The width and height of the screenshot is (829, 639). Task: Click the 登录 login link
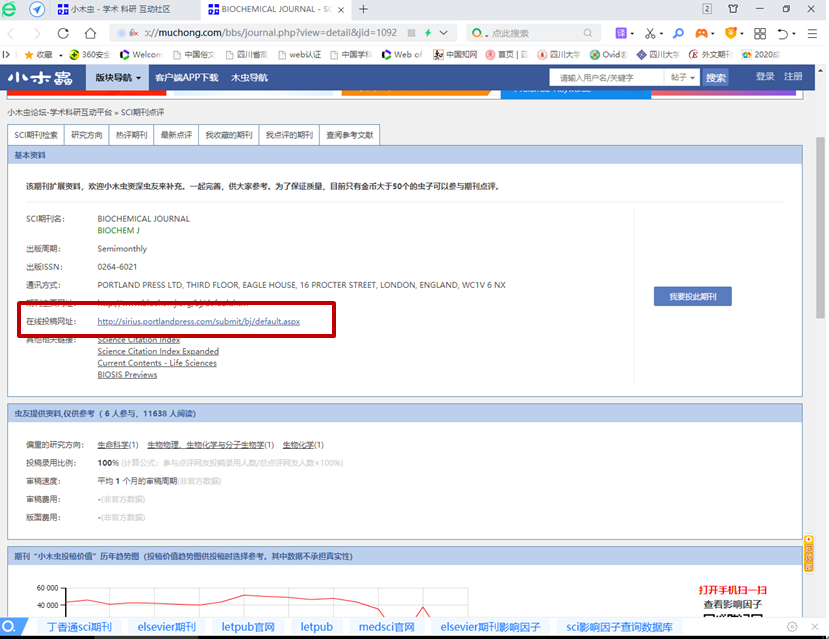(765, 77)
